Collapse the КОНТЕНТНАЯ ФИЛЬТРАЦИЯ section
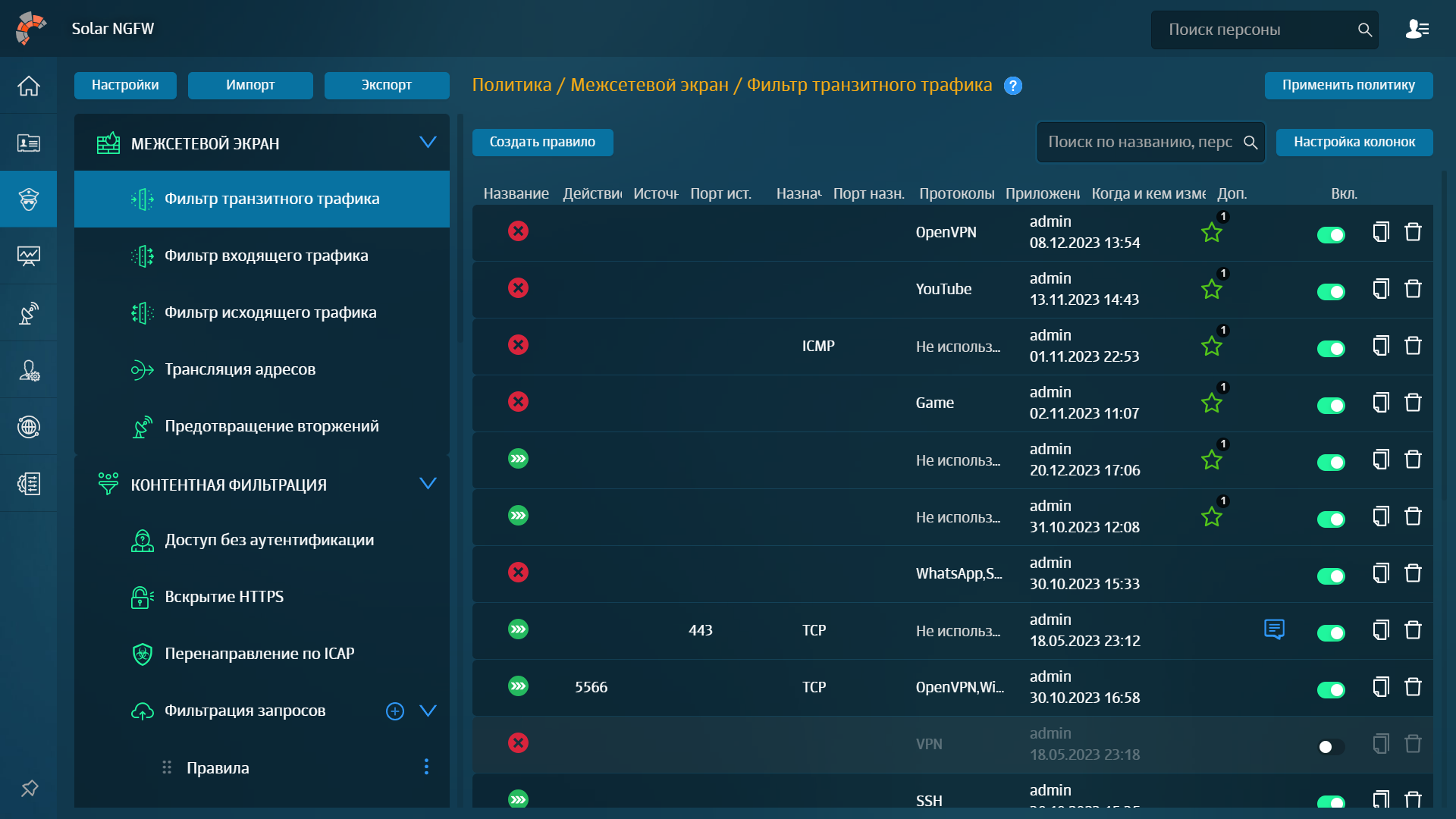The image size is (1456, 819). [x=428, y=484]
